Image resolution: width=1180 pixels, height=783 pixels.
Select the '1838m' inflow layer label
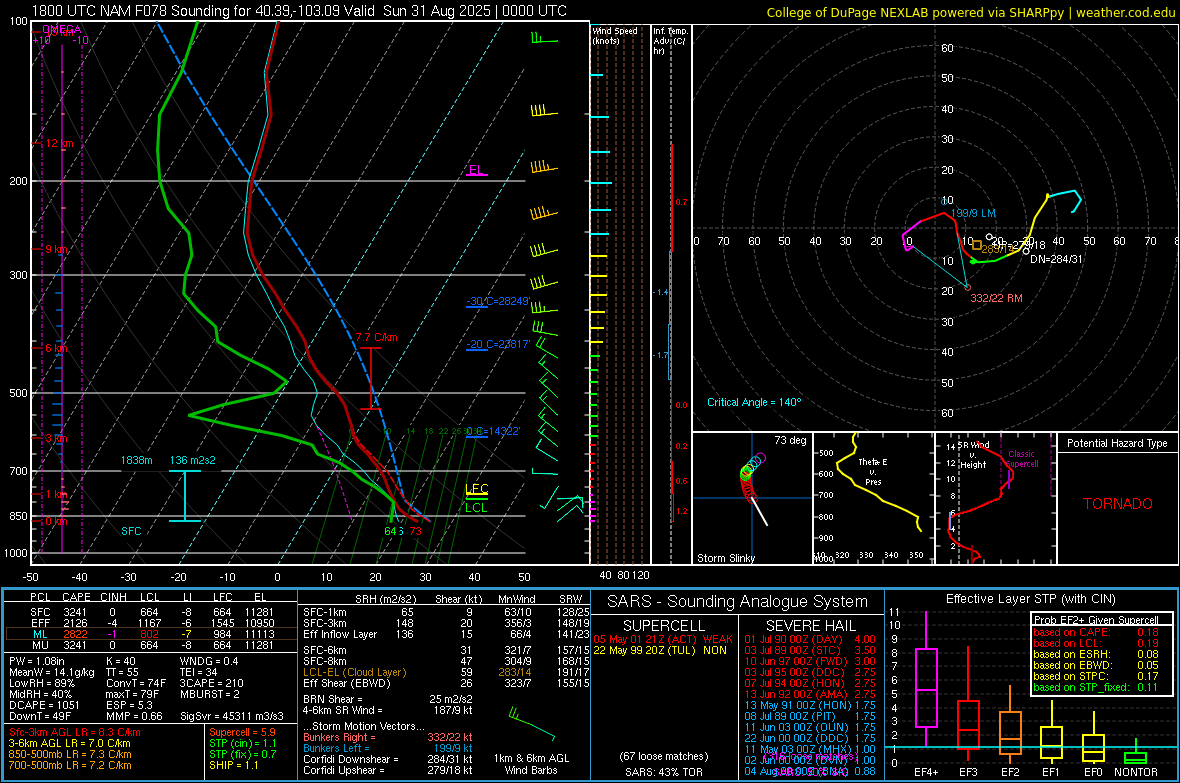click(136, 460)
